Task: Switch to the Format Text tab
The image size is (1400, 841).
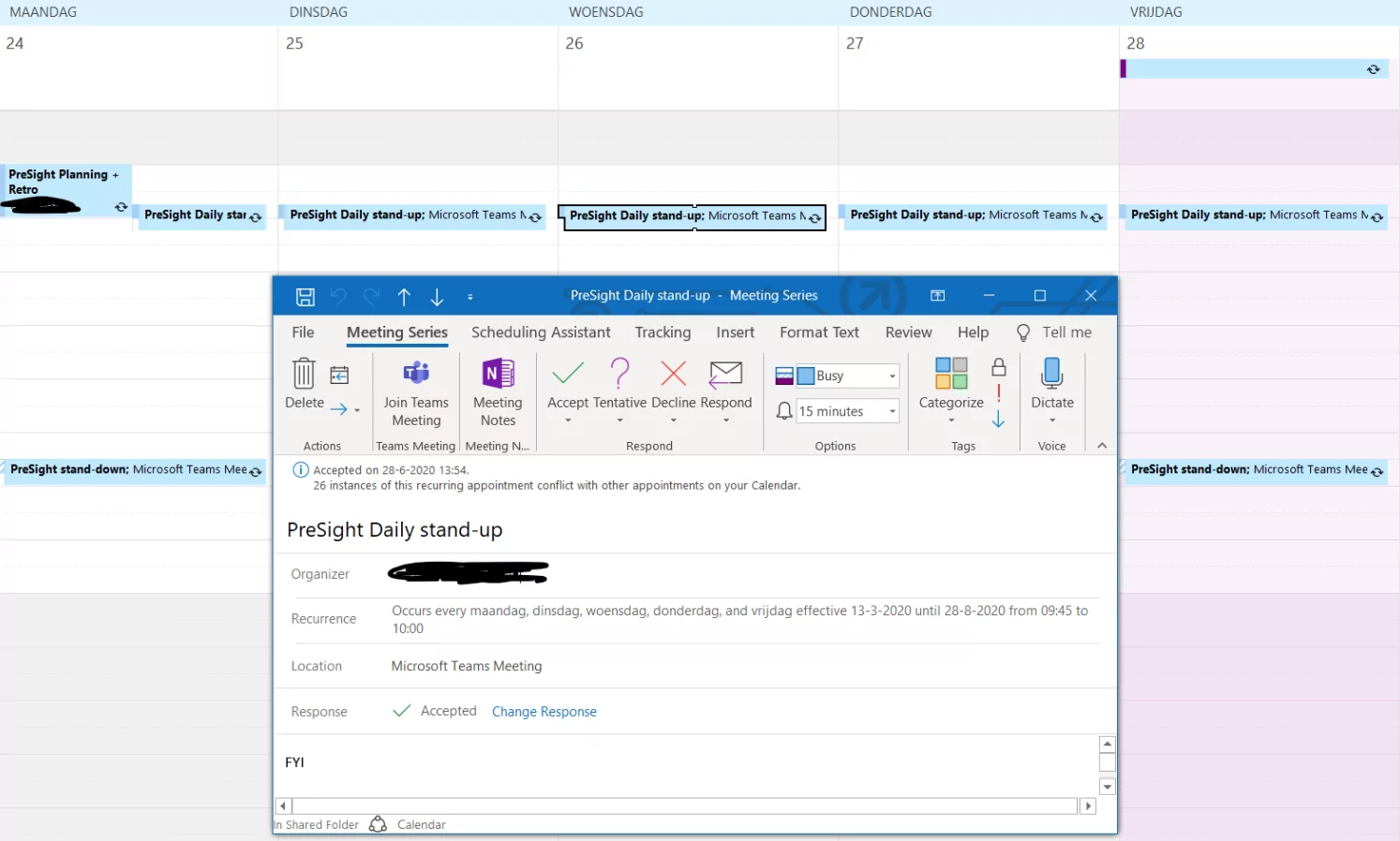Action: [819, 332]
